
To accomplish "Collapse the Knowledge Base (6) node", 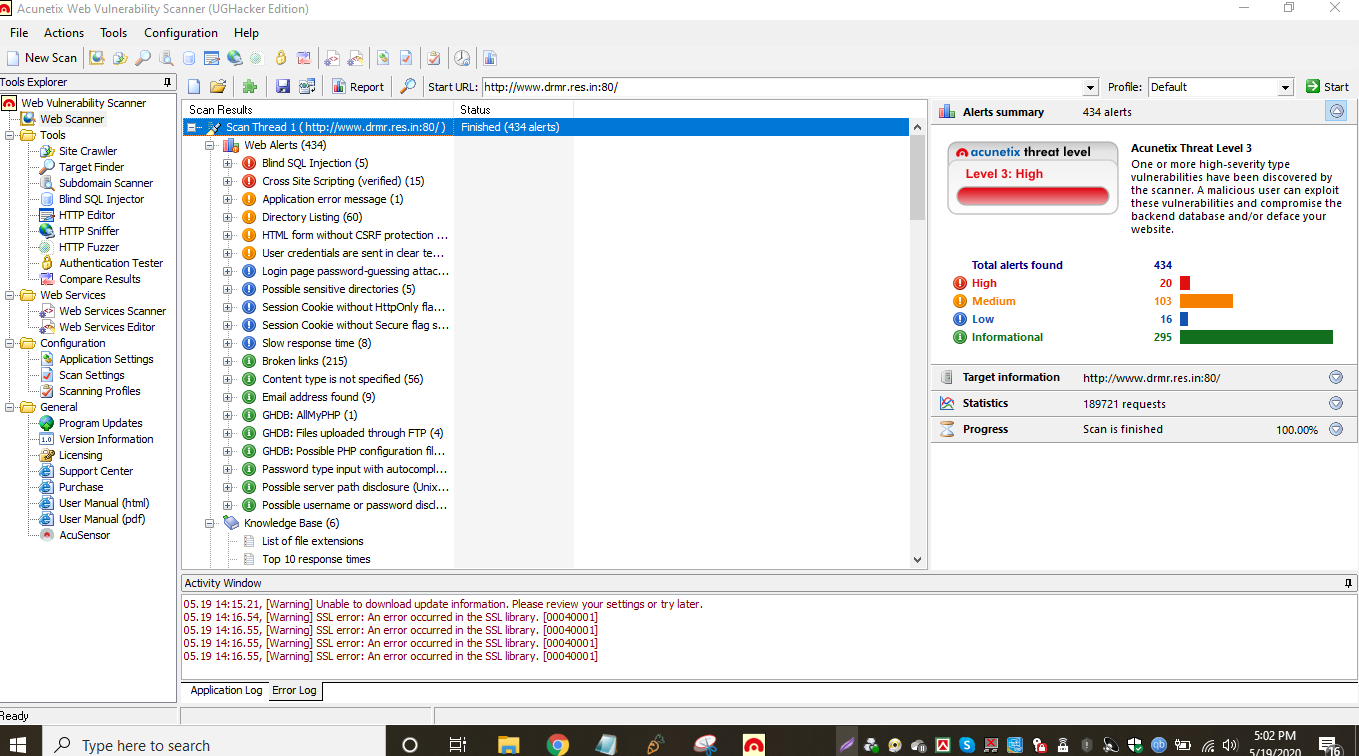I will pos(210,523).
